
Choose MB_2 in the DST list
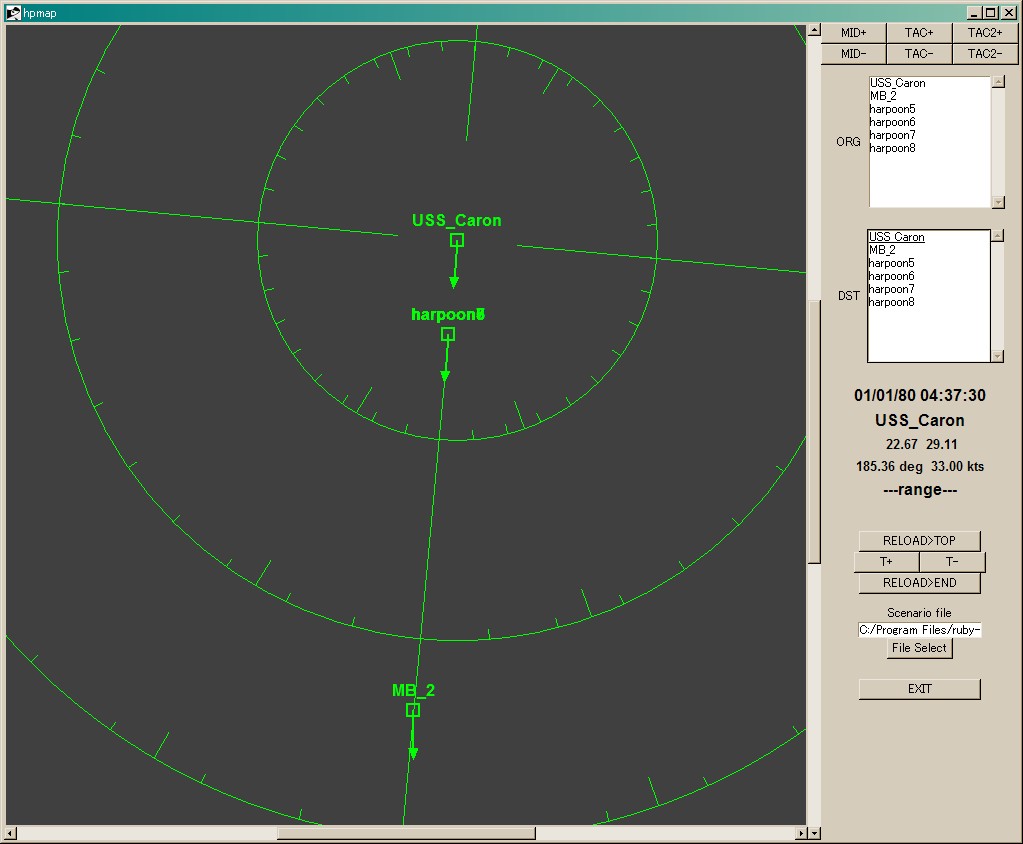[x=882, y=250]
